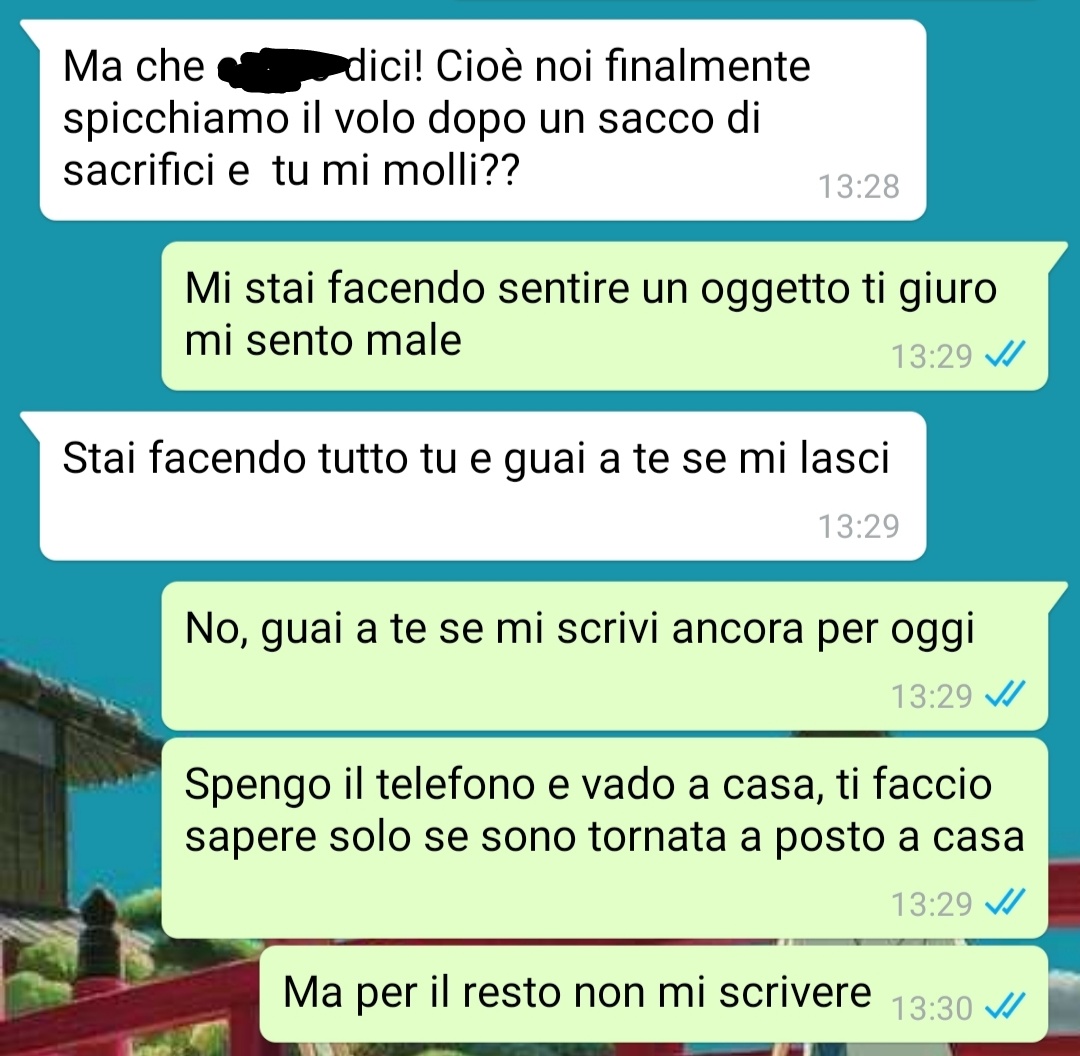Click the double checkmark on 'scrivi ancora per oggi' message
Image resolution: width=1080 pixels, height=1056 pixels.
1006,694
